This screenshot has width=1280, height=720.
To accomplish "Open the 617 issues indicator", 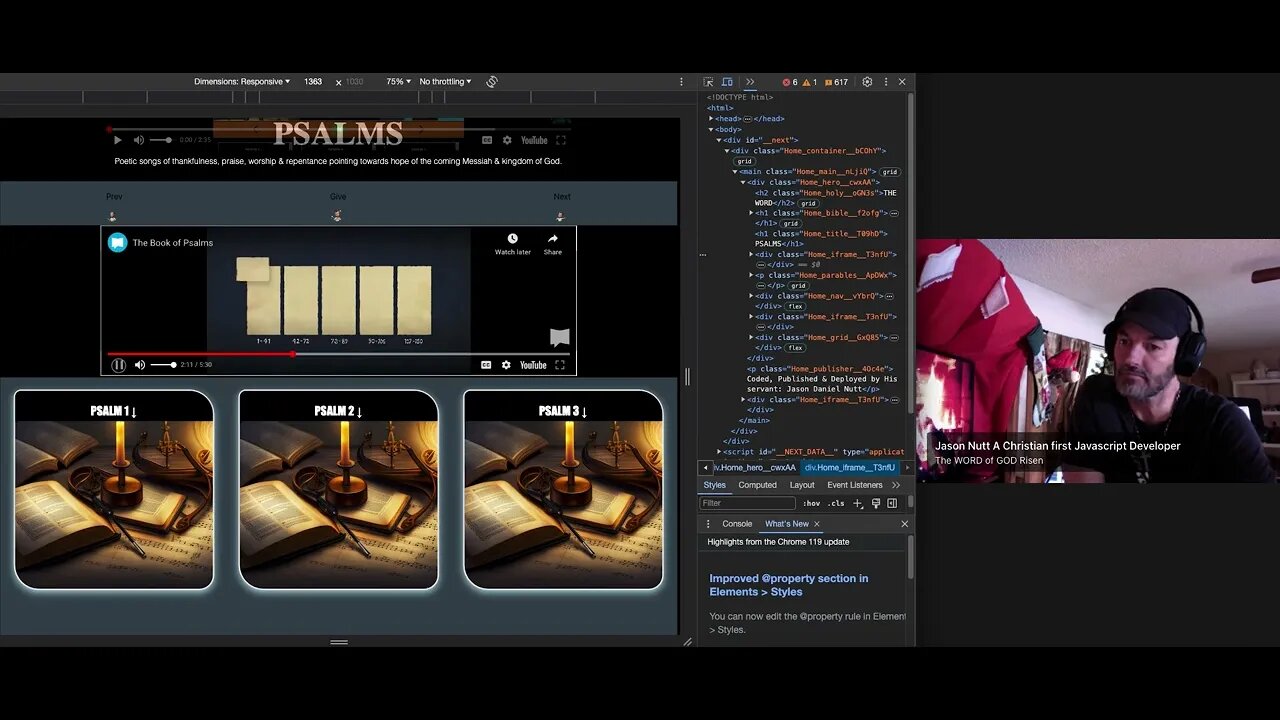I will click(836, 82).
